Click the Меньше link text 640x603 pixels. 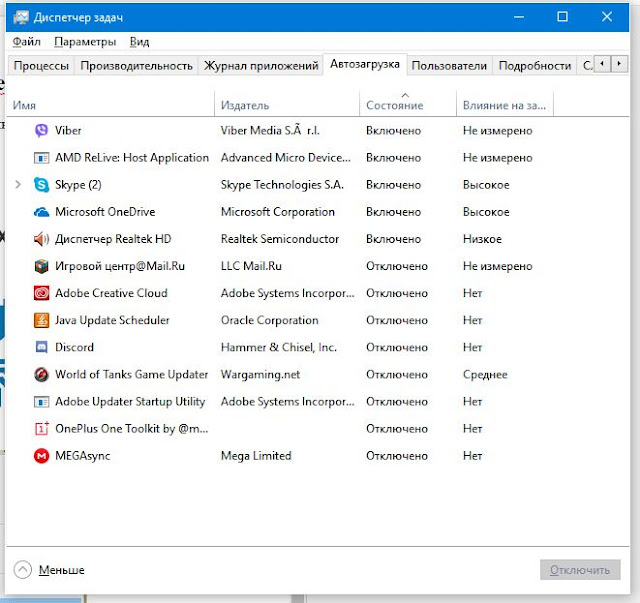tap(62, 570)
